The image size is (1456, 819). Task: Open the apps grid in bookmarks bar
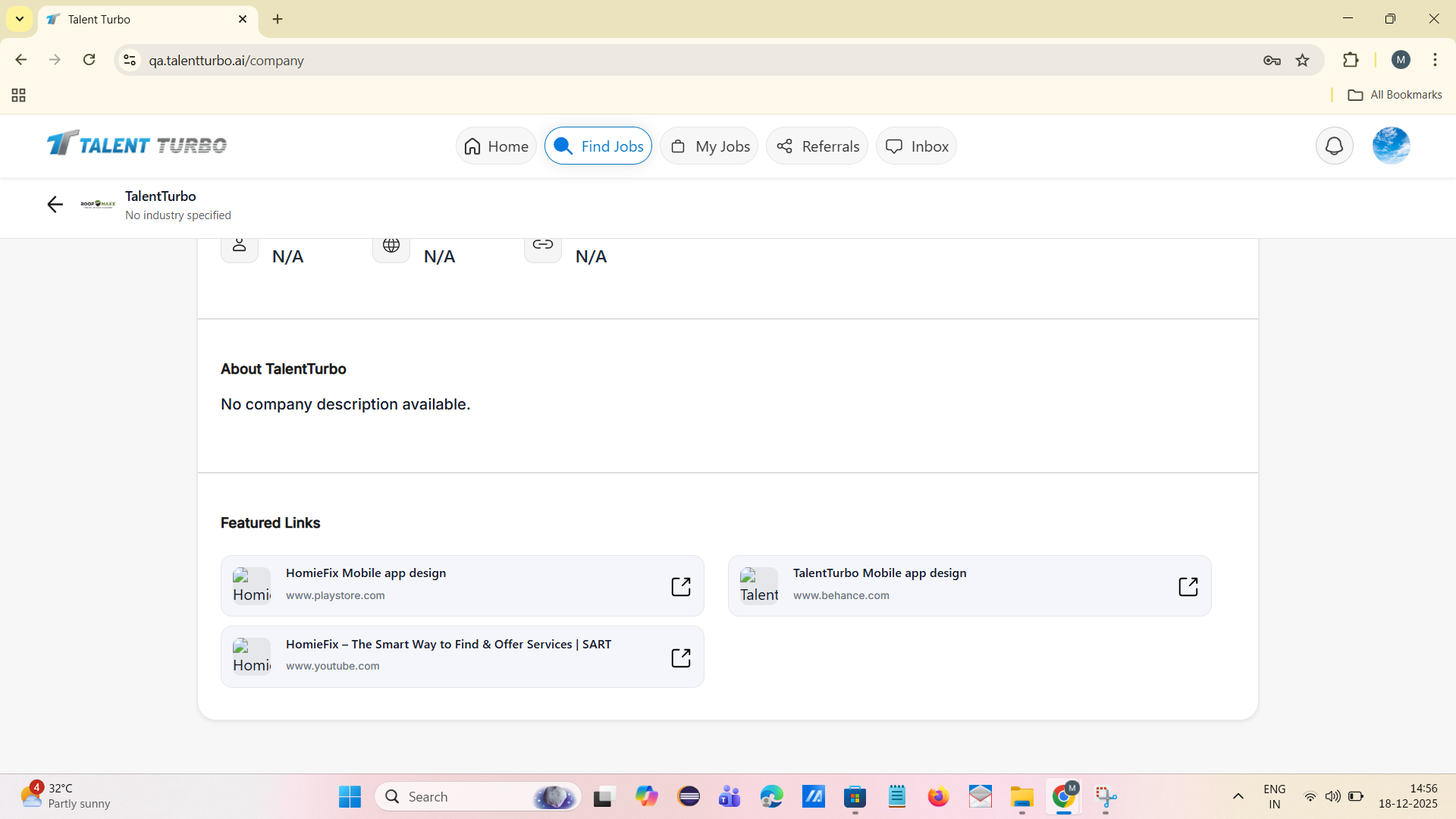(x=19, y=95)
